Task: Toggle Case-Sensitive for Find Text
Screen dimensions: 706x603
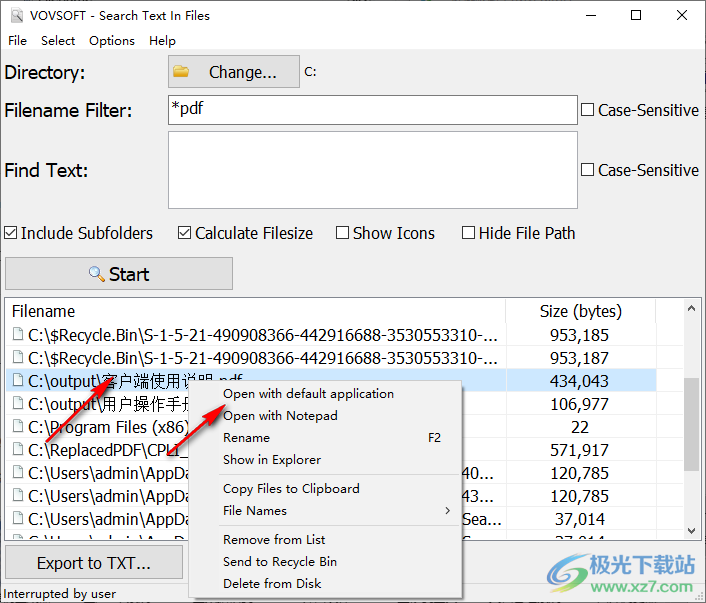Action: (639, 170)
